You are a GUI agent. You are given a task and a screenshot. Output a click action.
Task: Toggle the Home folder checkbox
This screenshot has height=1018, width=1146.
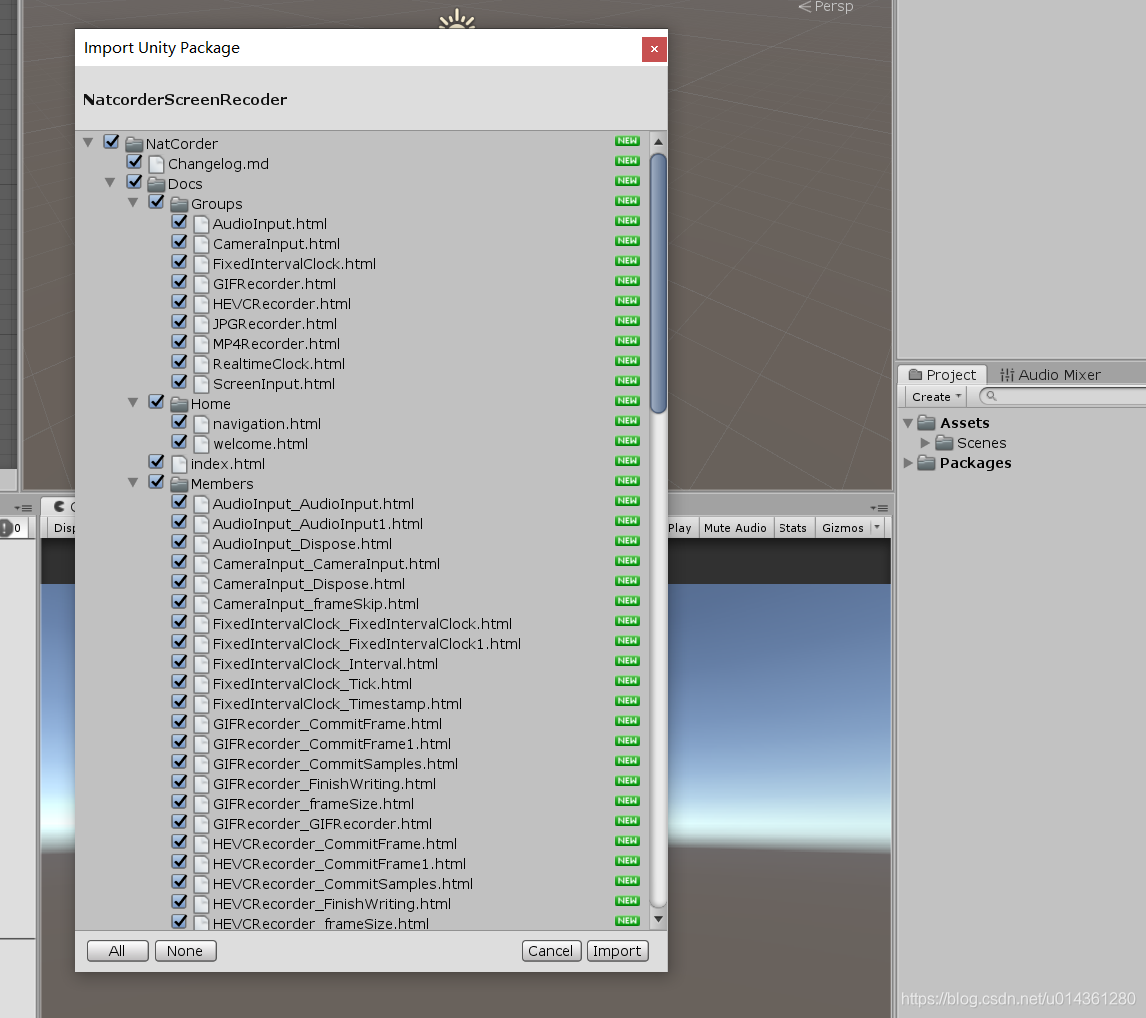tap(156, 401)
